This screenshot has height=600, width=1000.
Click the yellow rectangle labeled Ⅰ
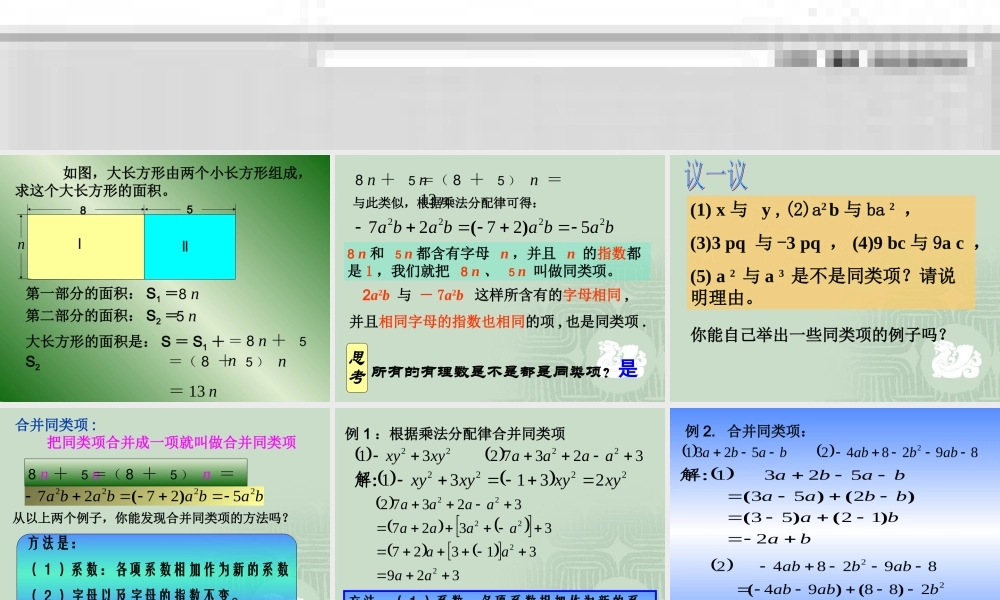coord(85,247)
